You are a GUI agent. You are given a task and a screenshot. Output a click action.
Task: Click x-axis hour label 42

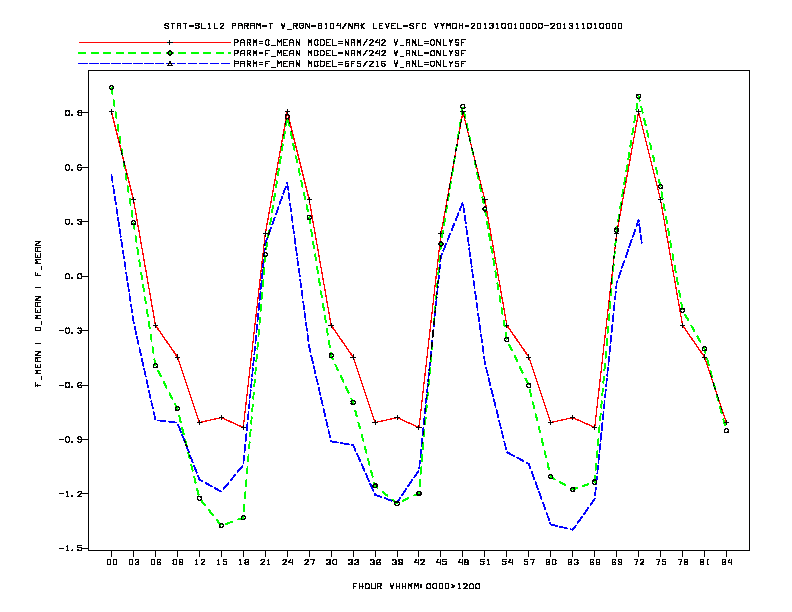pos(419,562)
